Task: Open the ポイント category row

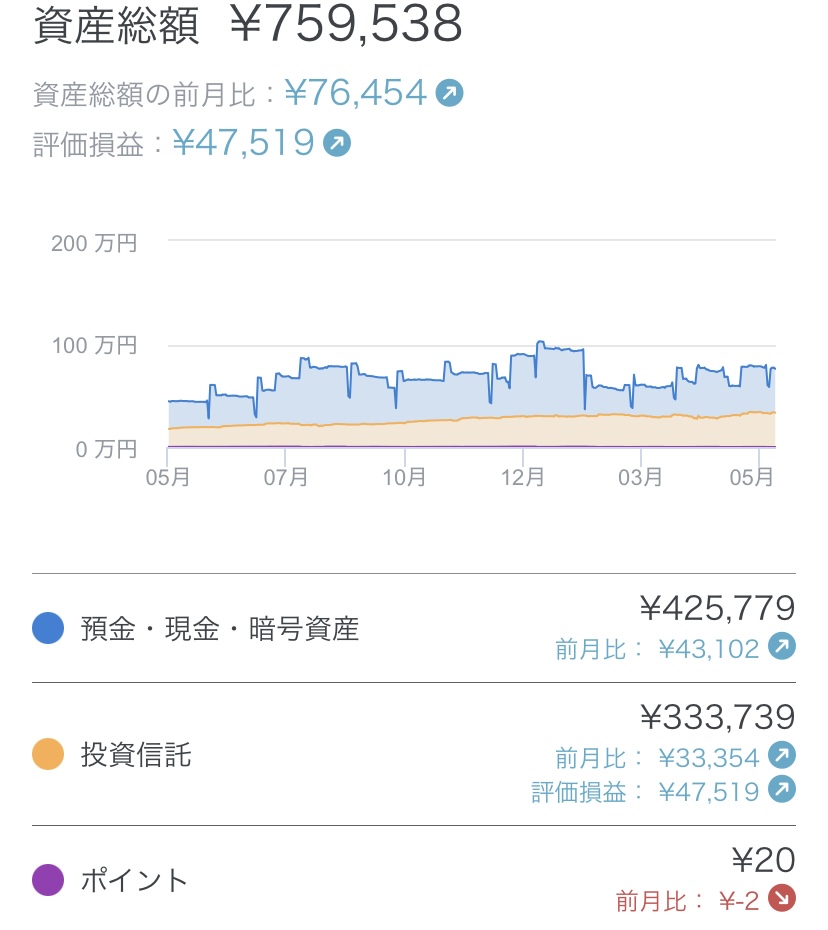Action: point(134,880)
